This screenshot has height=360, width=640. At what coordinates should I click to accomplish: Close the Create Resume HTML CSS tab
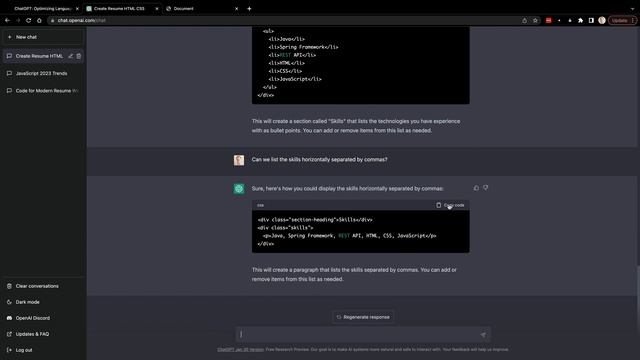(157, 9)
